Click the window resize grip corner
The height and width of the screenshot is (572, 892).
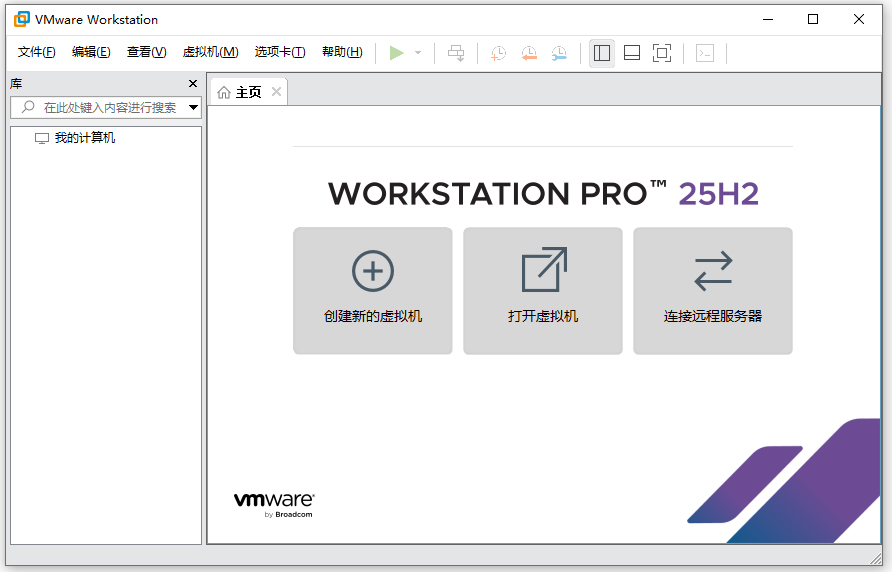pyautogui.click(x=876, y=559)
